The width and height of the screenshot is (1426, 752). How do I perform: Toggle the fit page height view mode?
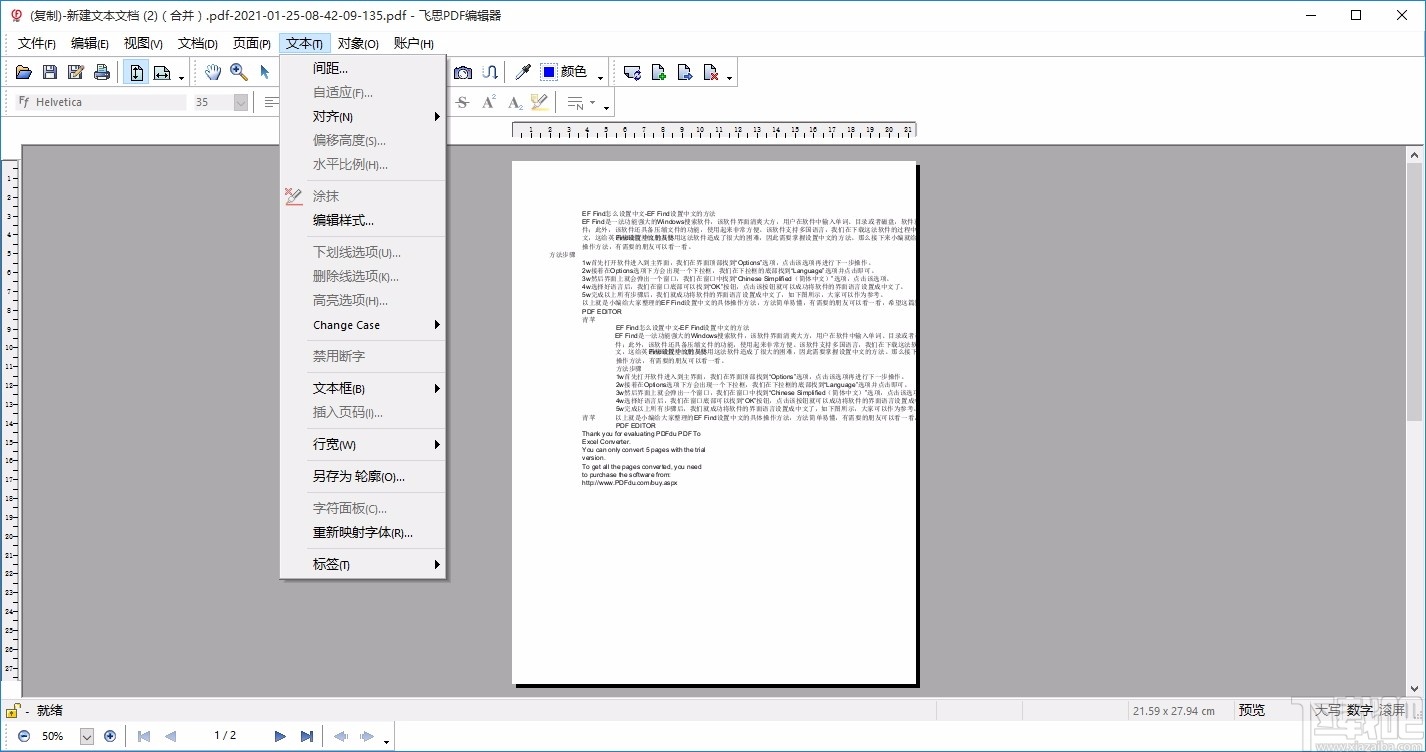coord(136,71)
